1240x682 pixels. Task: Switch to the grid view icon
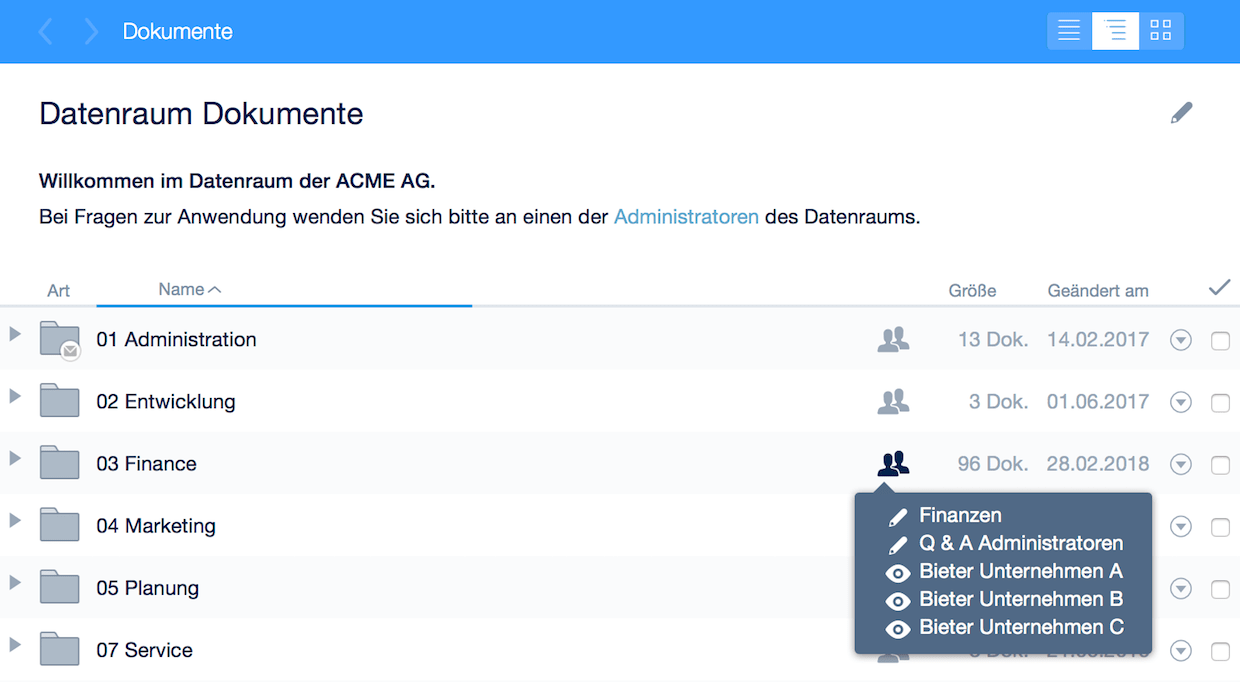point(1160,31)
